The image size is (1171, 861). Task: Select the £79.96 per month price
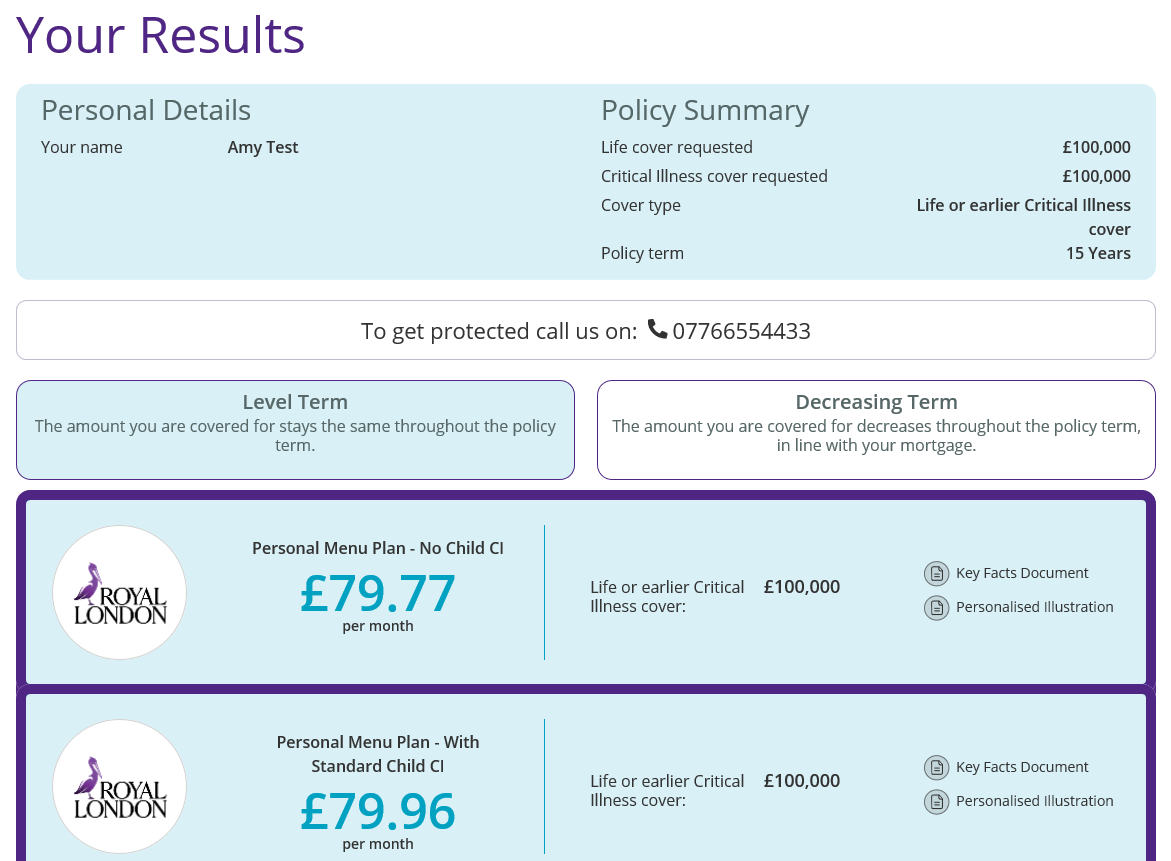click(x=378, y=811)
